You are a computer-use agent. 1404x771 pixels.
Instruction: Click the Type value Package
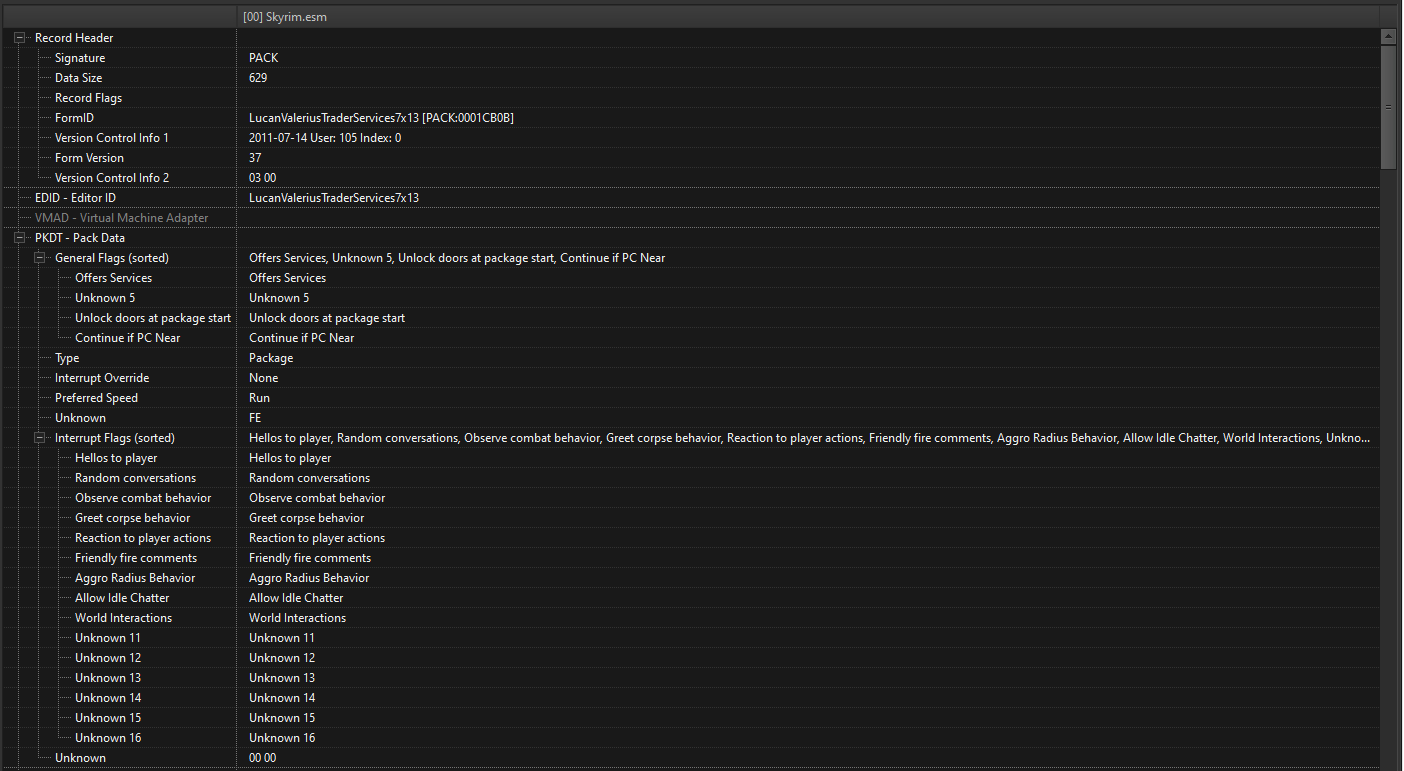271,358
